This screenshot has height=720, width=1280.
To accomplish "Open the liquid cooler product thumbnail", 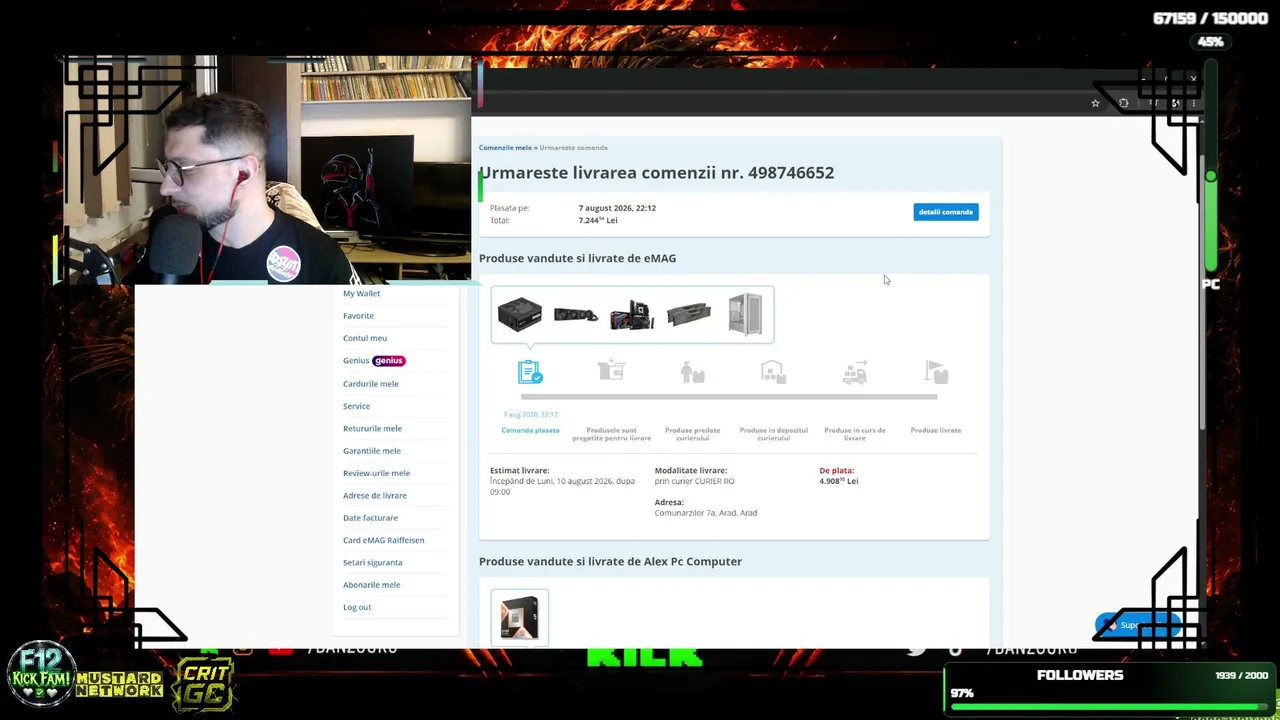I will coord(576,315).
